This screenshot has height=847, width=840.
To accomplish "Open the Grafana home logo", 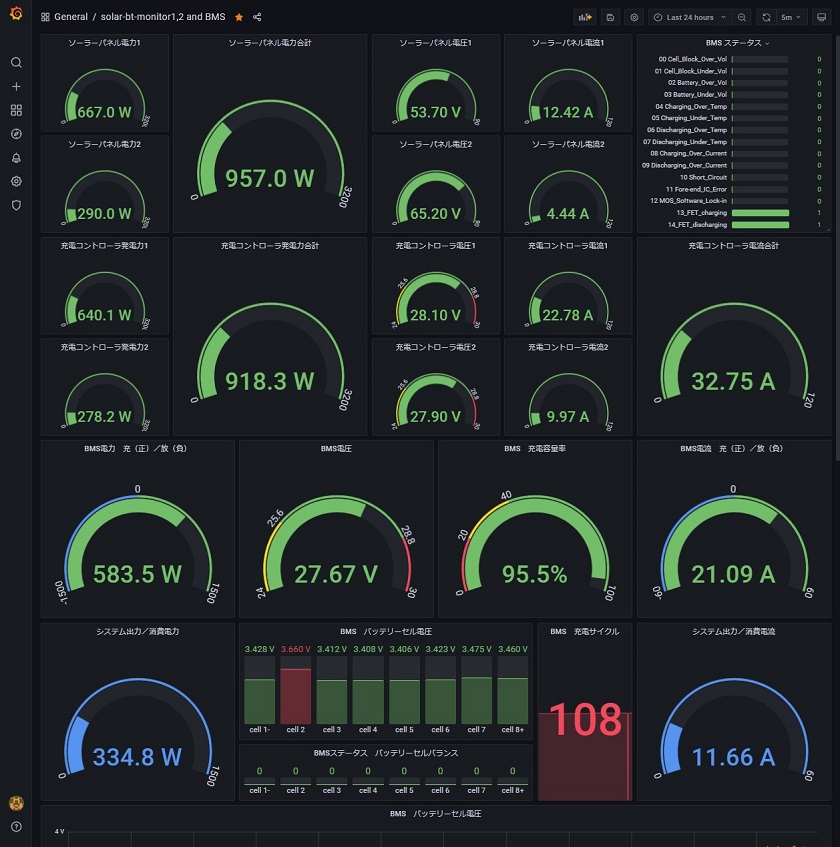I will (x=16, y=14).
